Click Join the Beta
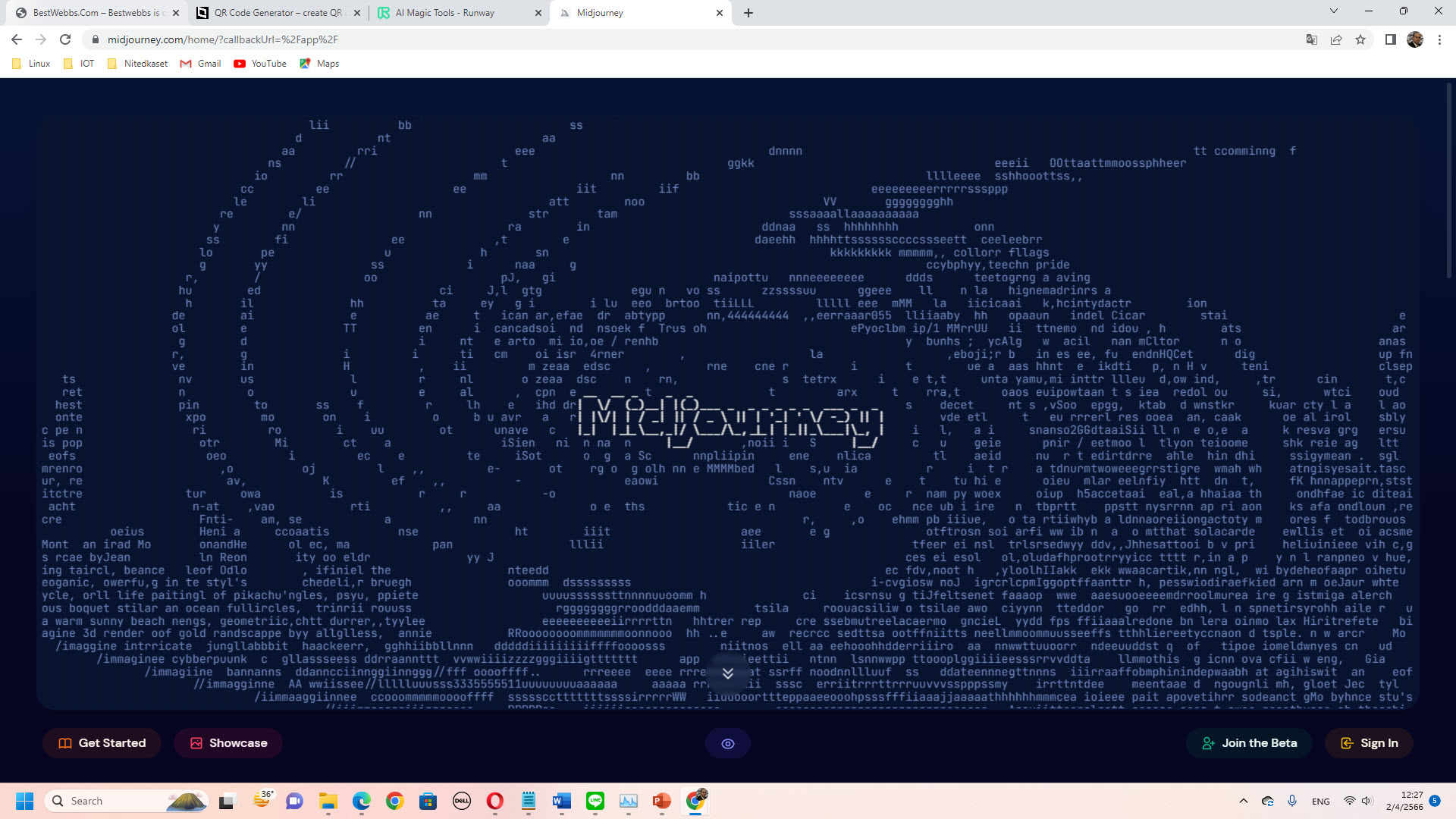The width and height of the screenshot is (1456, 819). 1249,743
